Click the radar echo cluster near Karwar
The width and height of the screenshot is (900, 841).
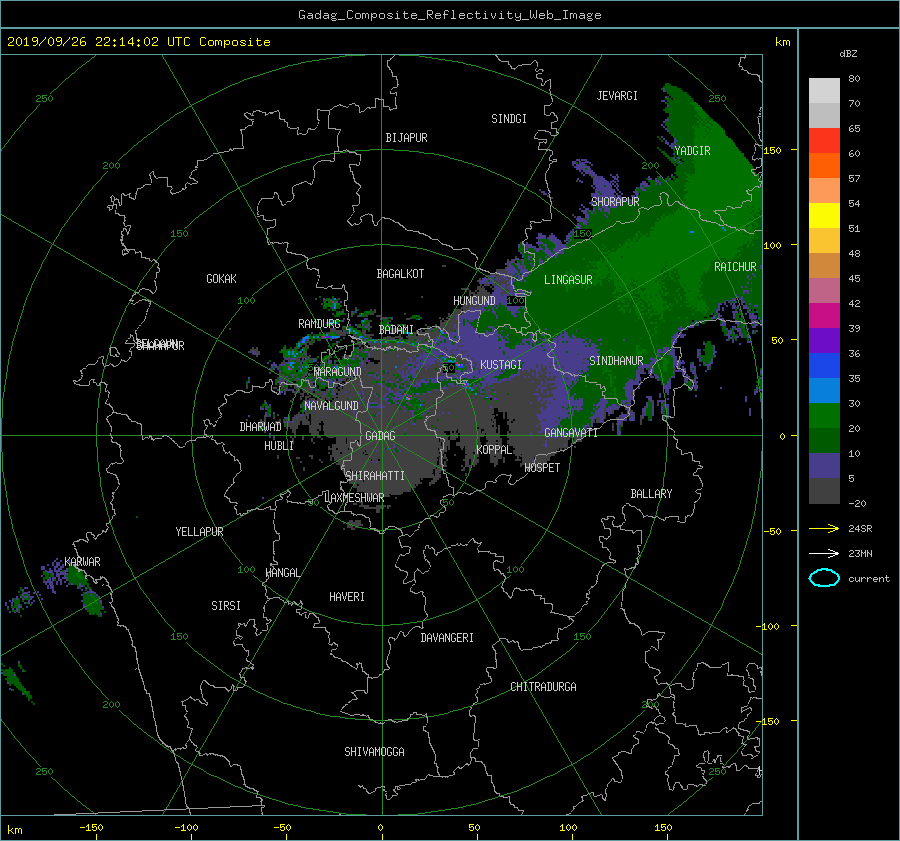[x=75, y=586]
